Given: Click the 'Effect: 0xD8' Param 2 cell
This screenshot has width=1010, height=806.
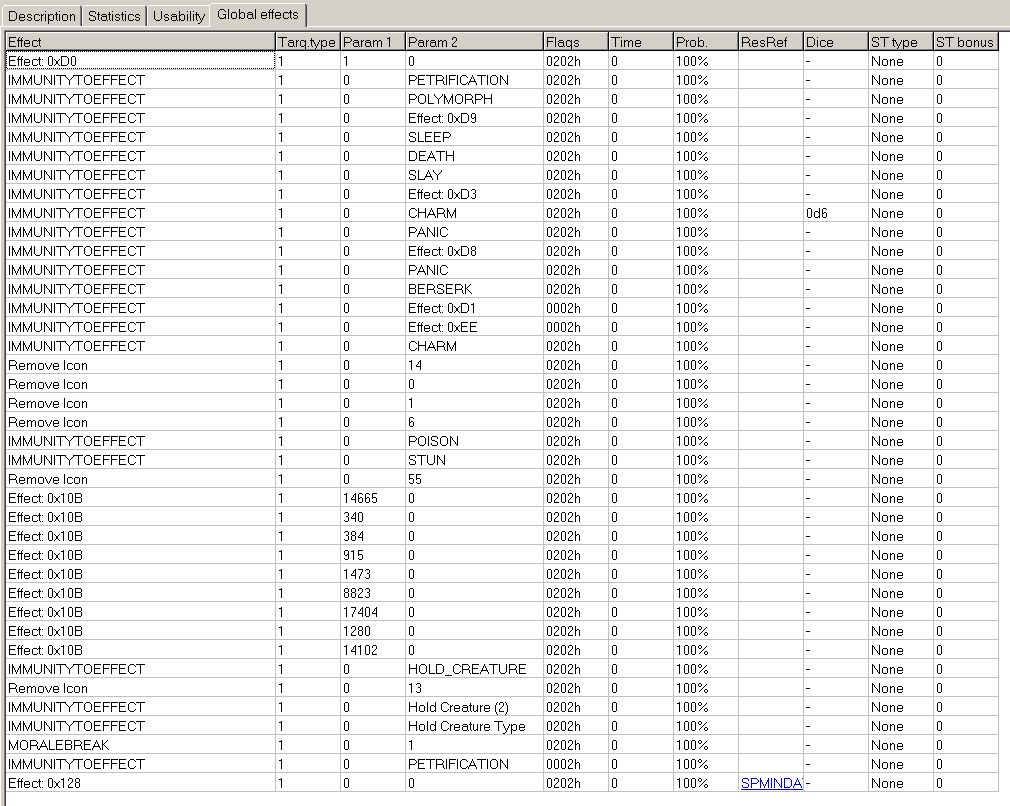Looking at the screenshot, I should point(474,251).
